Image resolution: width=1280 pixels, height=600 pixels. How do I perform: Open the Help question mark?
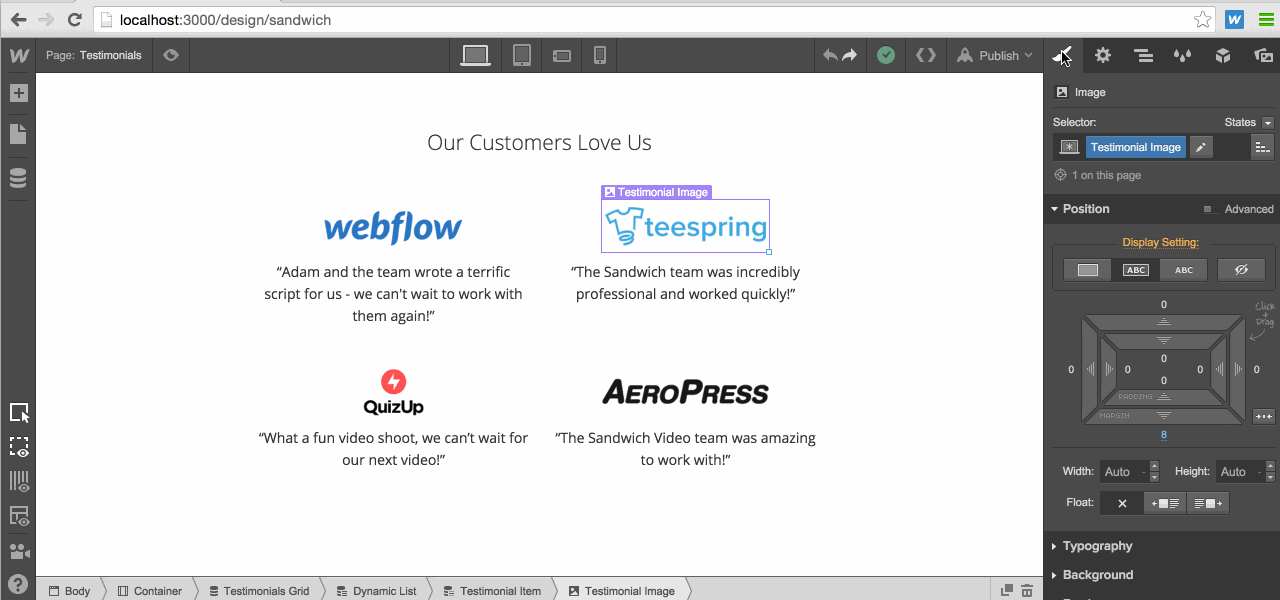(x=18, y=584)
